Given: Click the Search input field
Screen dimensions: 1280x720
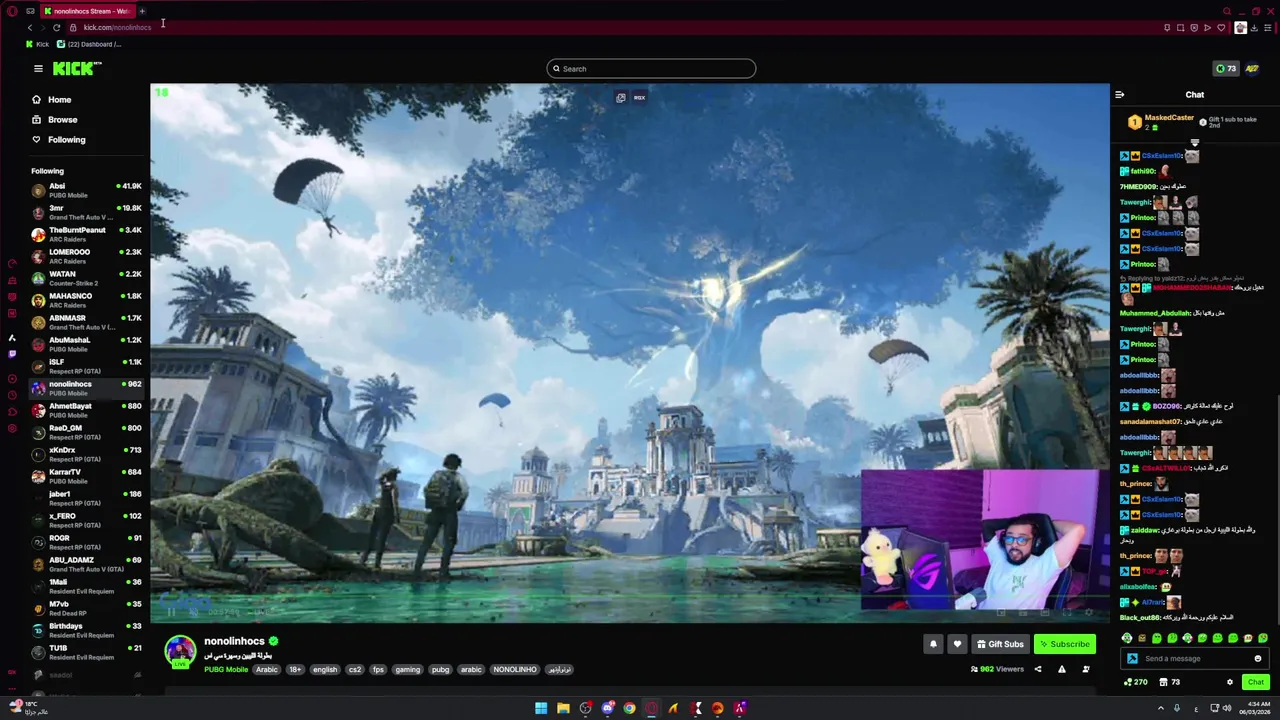Looking at the screenshot, I should click(x=651, y=69).
